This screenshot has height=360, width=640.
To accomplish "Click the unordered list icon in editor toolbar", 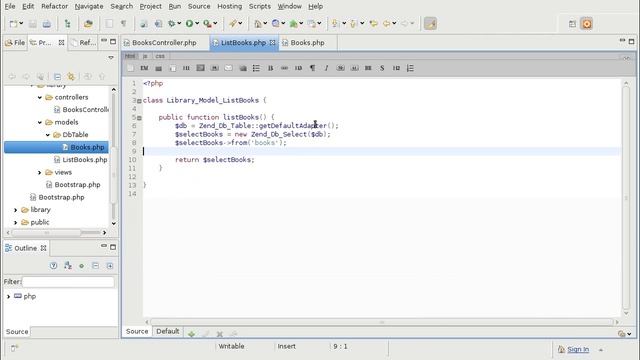I will pos(256,68).
